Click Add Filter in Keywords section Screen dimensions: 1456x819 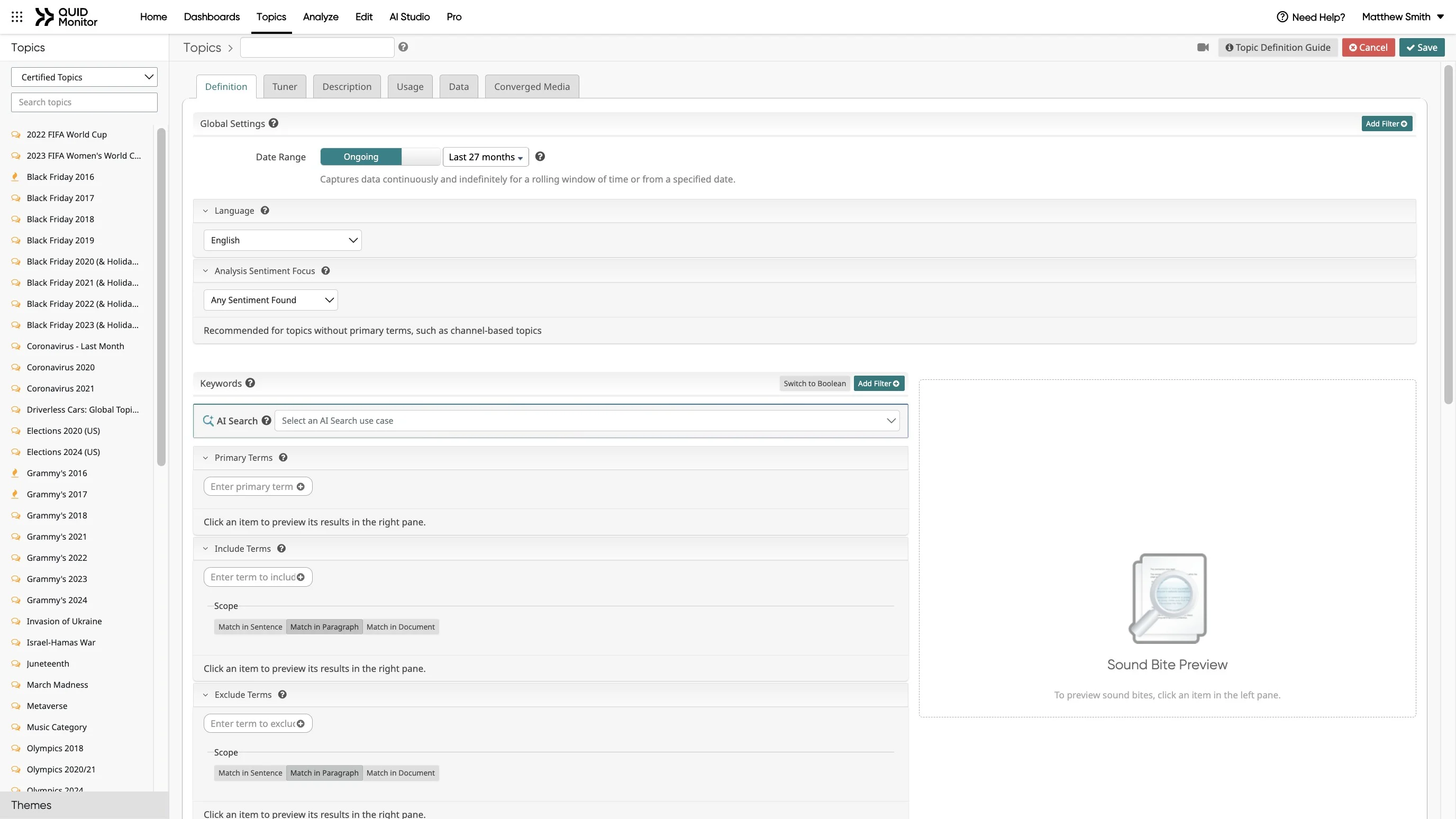[x=878, y=383]
